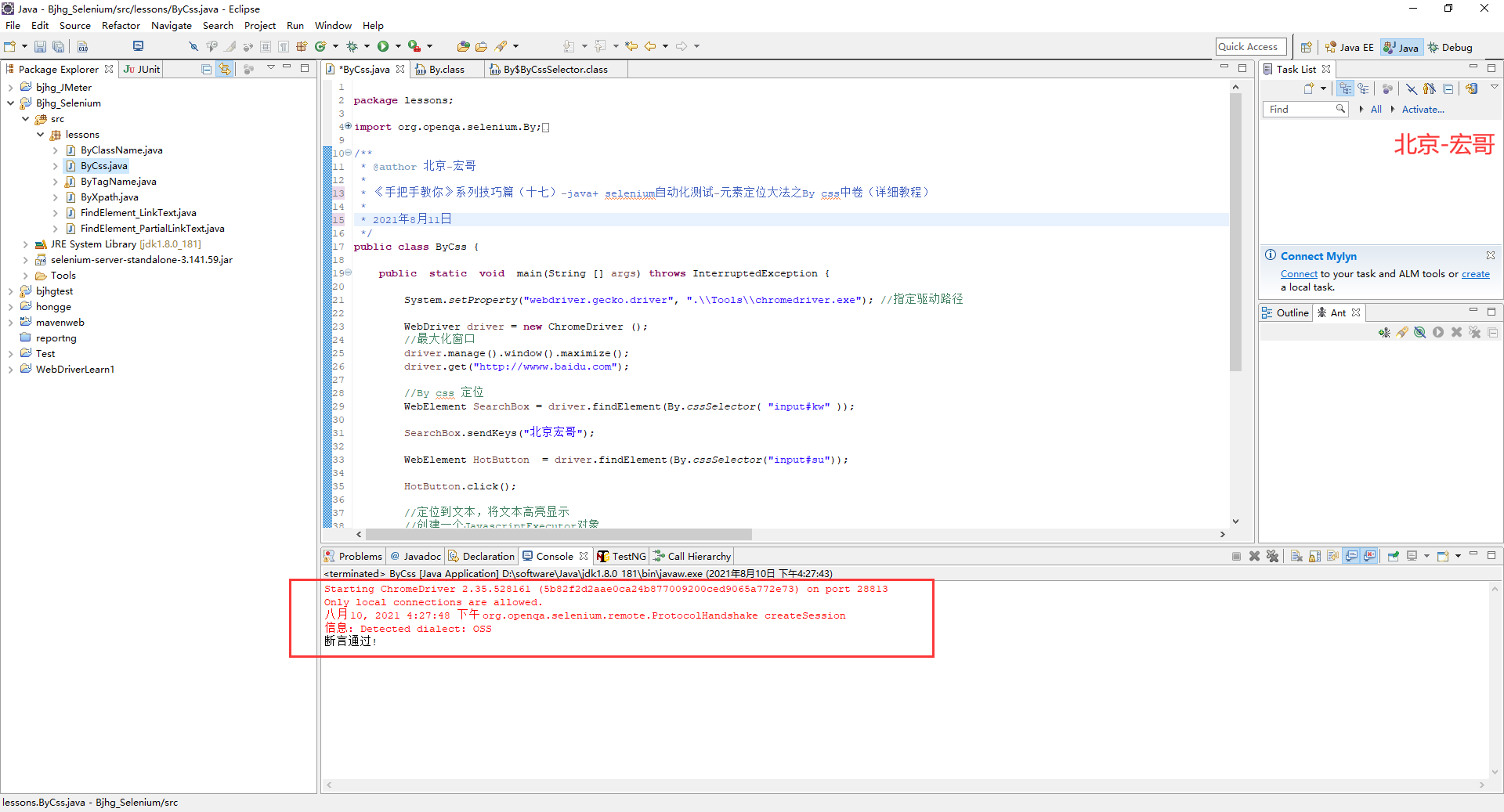Click Open Console icon in Console toolbar
This screenshot has height=812, width=1504.
[1443, 557]
